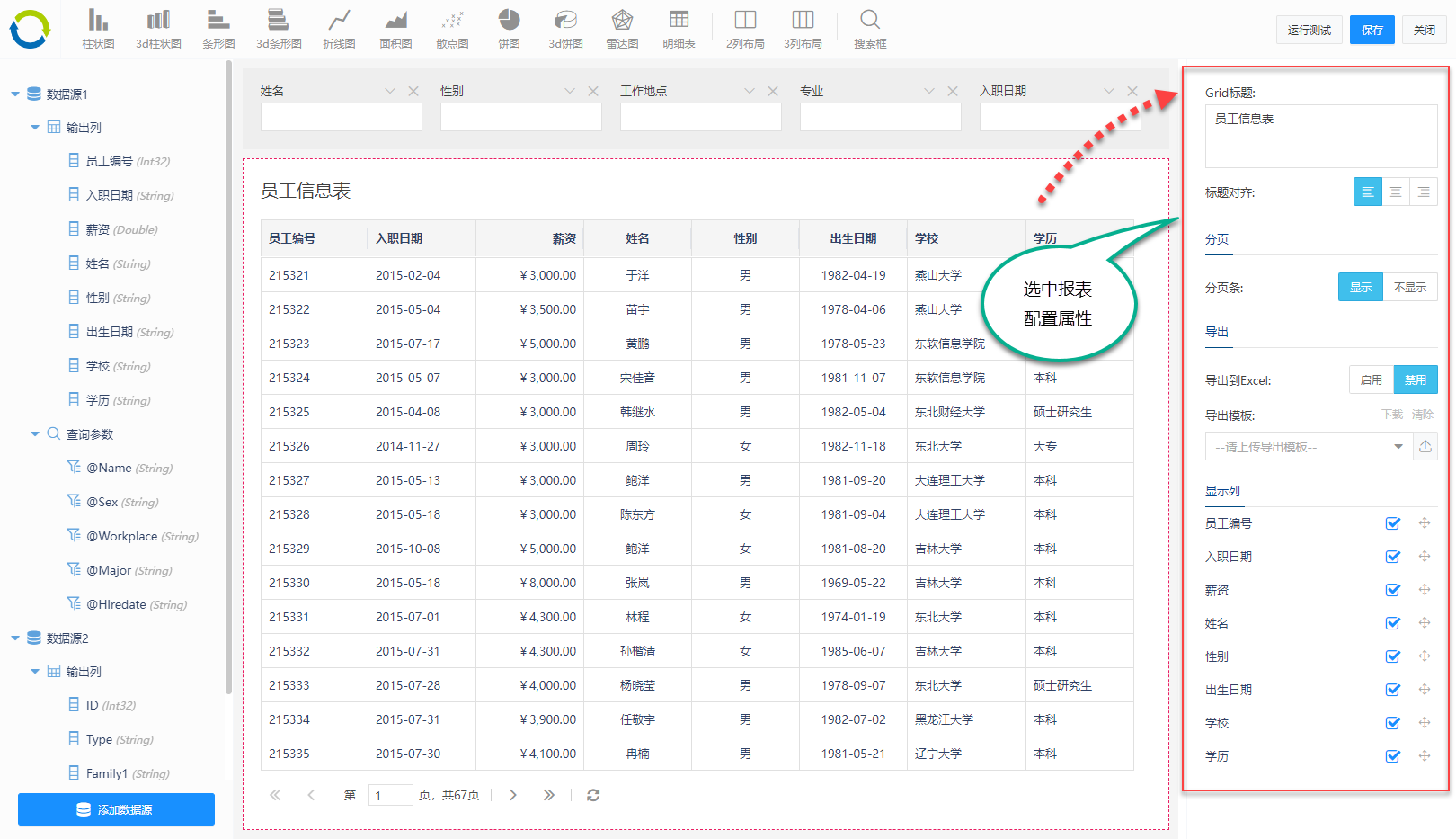
Task: Uncheck the 学历 display column
Action: pyautogui.click(x=1393, y=756)
